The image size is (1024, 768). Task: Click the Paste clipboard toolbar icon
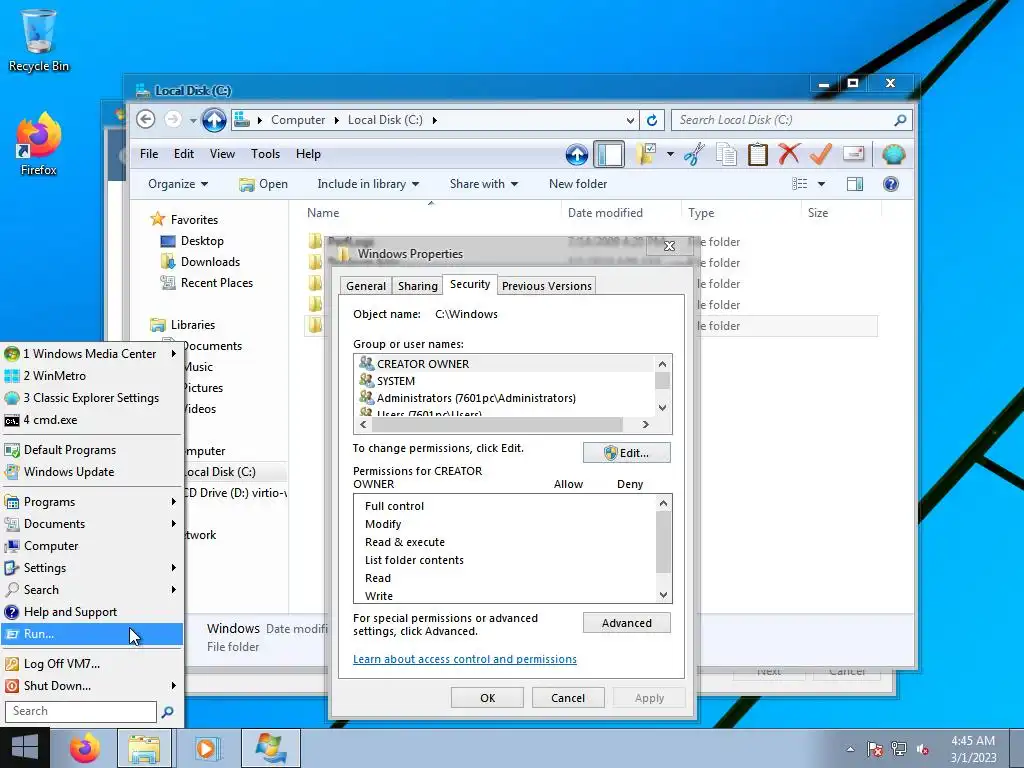tap(758, 155)
